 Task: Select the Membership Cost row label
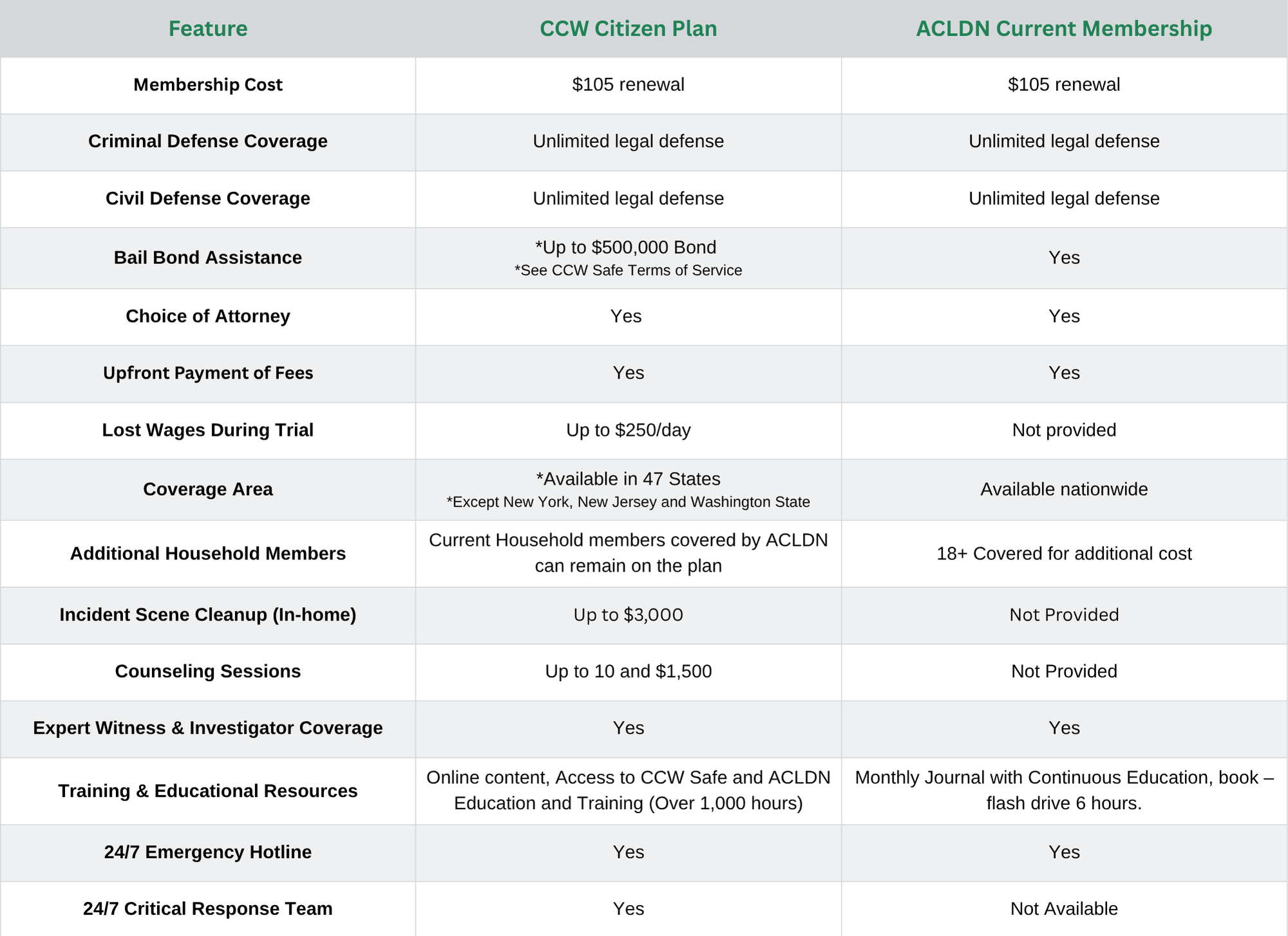207,85
